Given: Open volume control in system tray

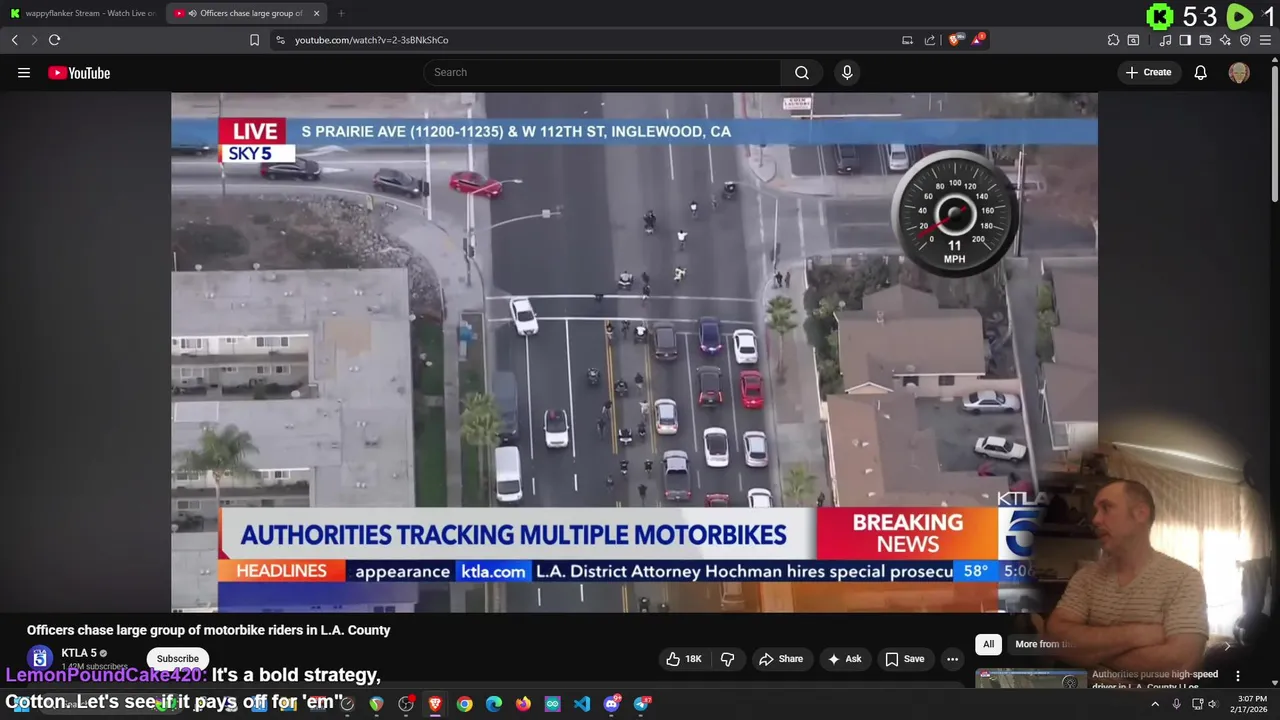Looking at the screenshot, I should click(1215, 704).
